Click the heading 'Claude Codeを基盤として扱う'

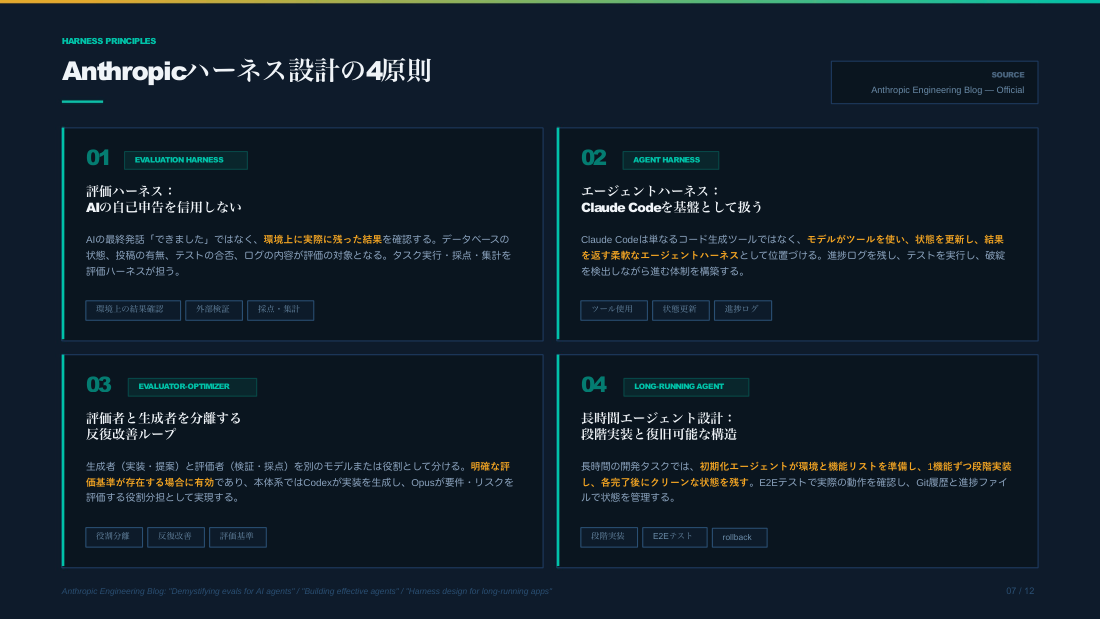pyautogui.click(x=671, y=207)
